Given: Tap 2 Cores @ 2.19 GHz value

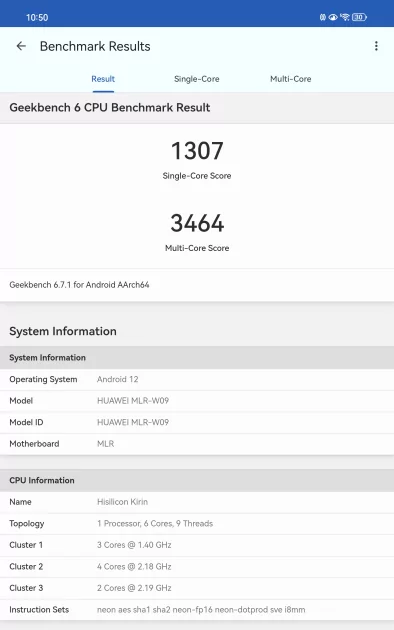Looking at the screenshot, I should coord(134,588).
